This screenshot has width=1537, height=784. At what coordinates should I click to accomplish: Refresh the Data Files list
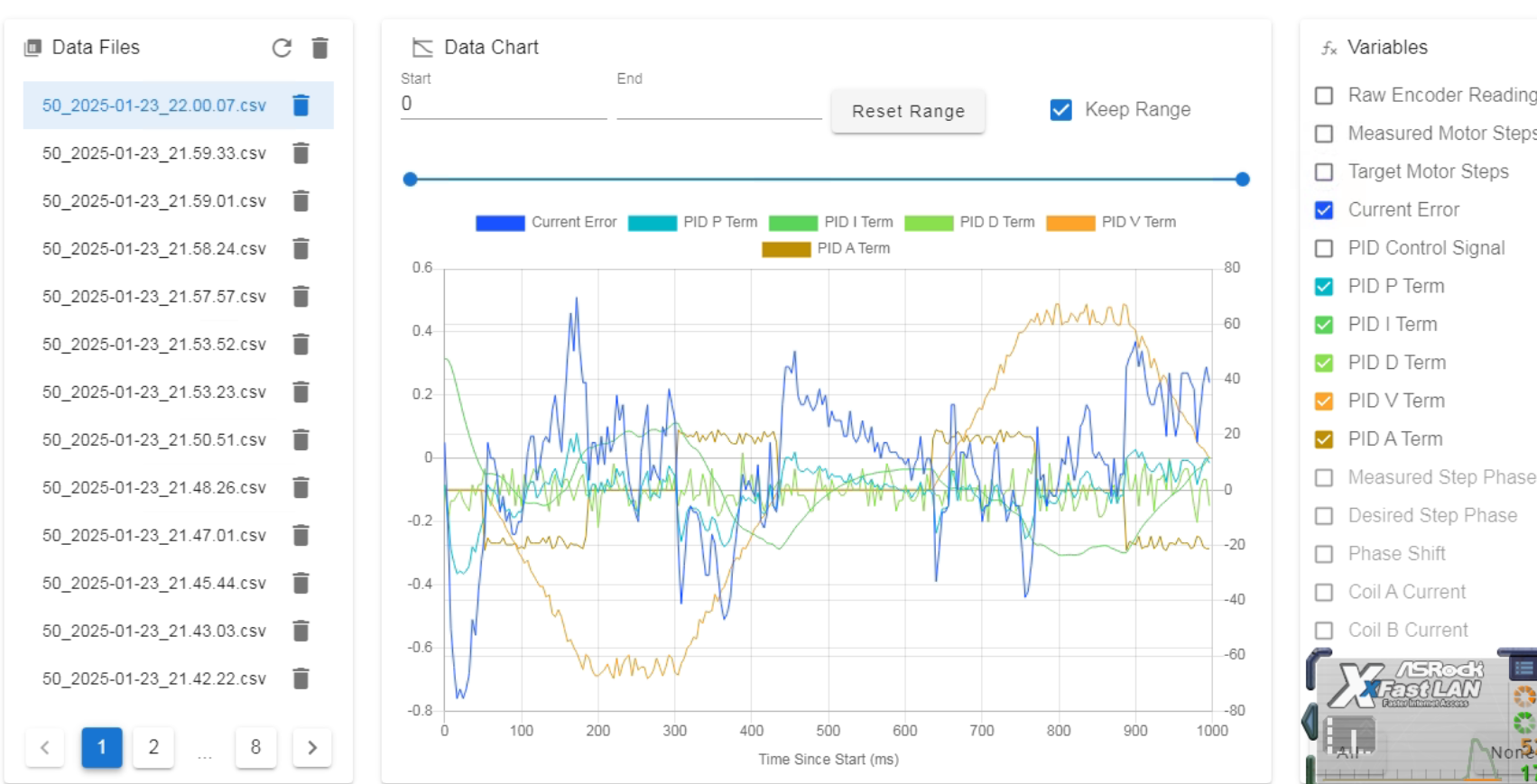282,48
